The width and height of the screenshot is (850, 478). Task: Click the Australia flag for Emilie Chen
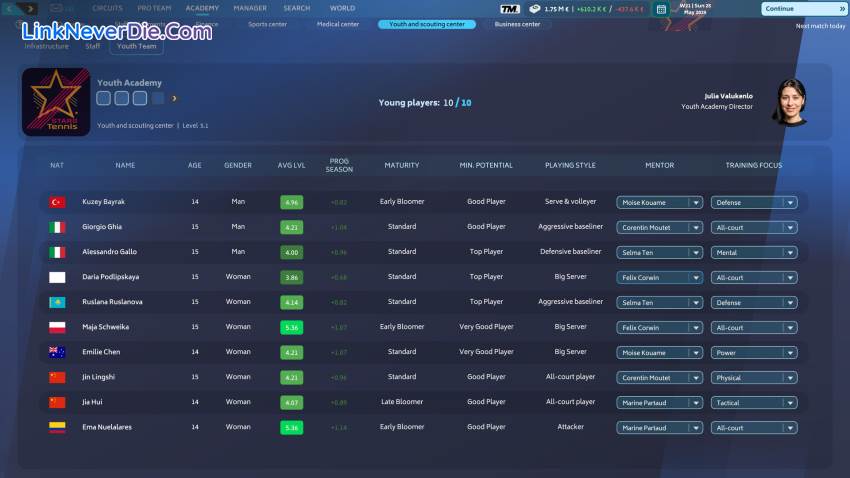(x=57, y=352)
